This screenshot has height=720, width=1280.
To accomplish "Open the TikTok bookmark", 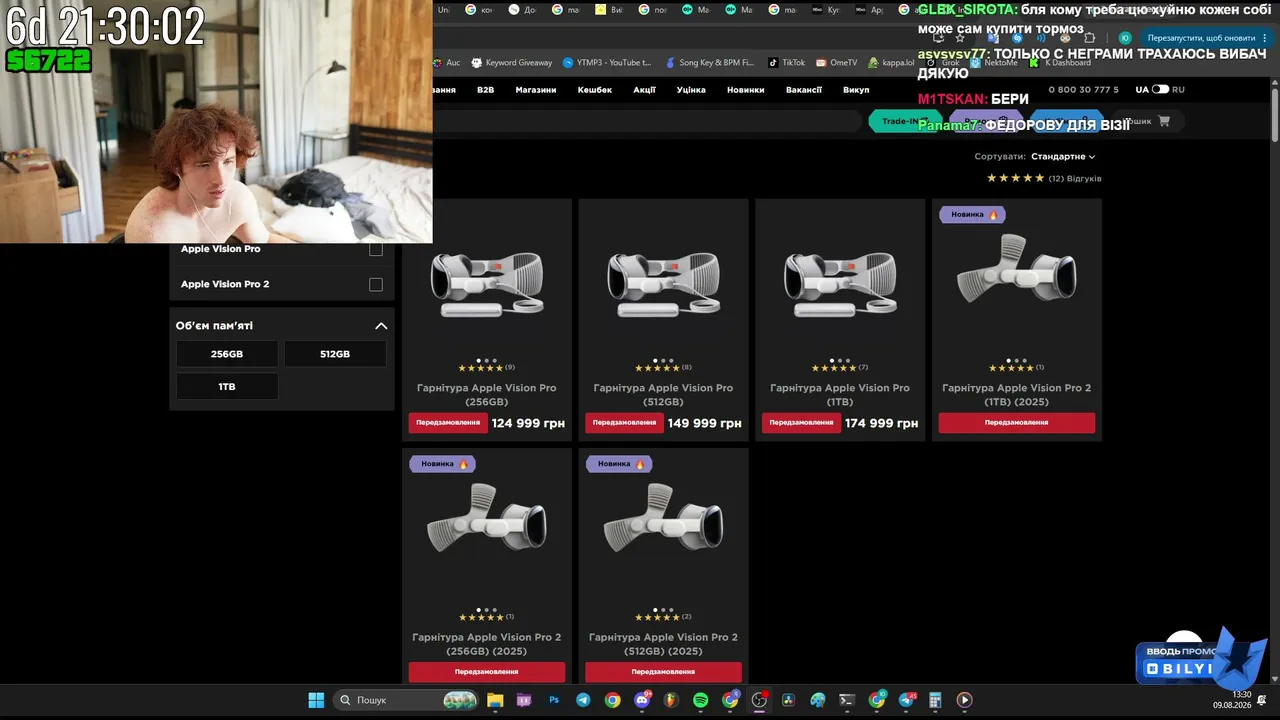I will [x=786, y=62].
